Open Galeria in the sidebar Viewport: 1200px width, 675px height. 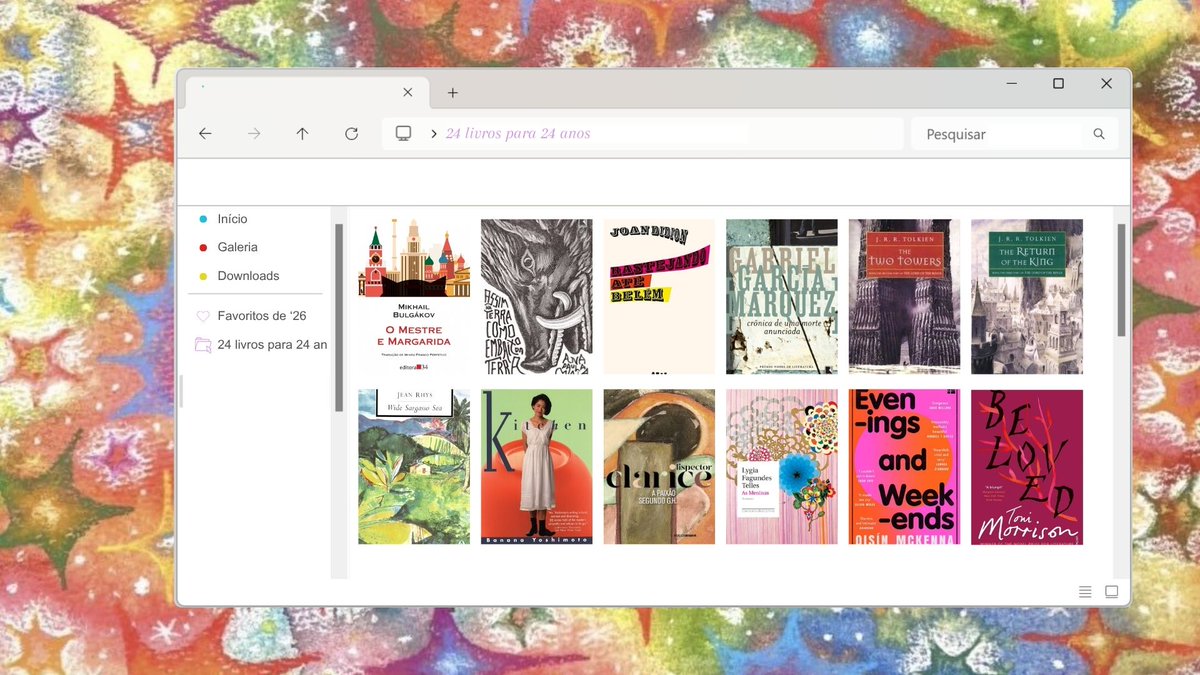237,247
